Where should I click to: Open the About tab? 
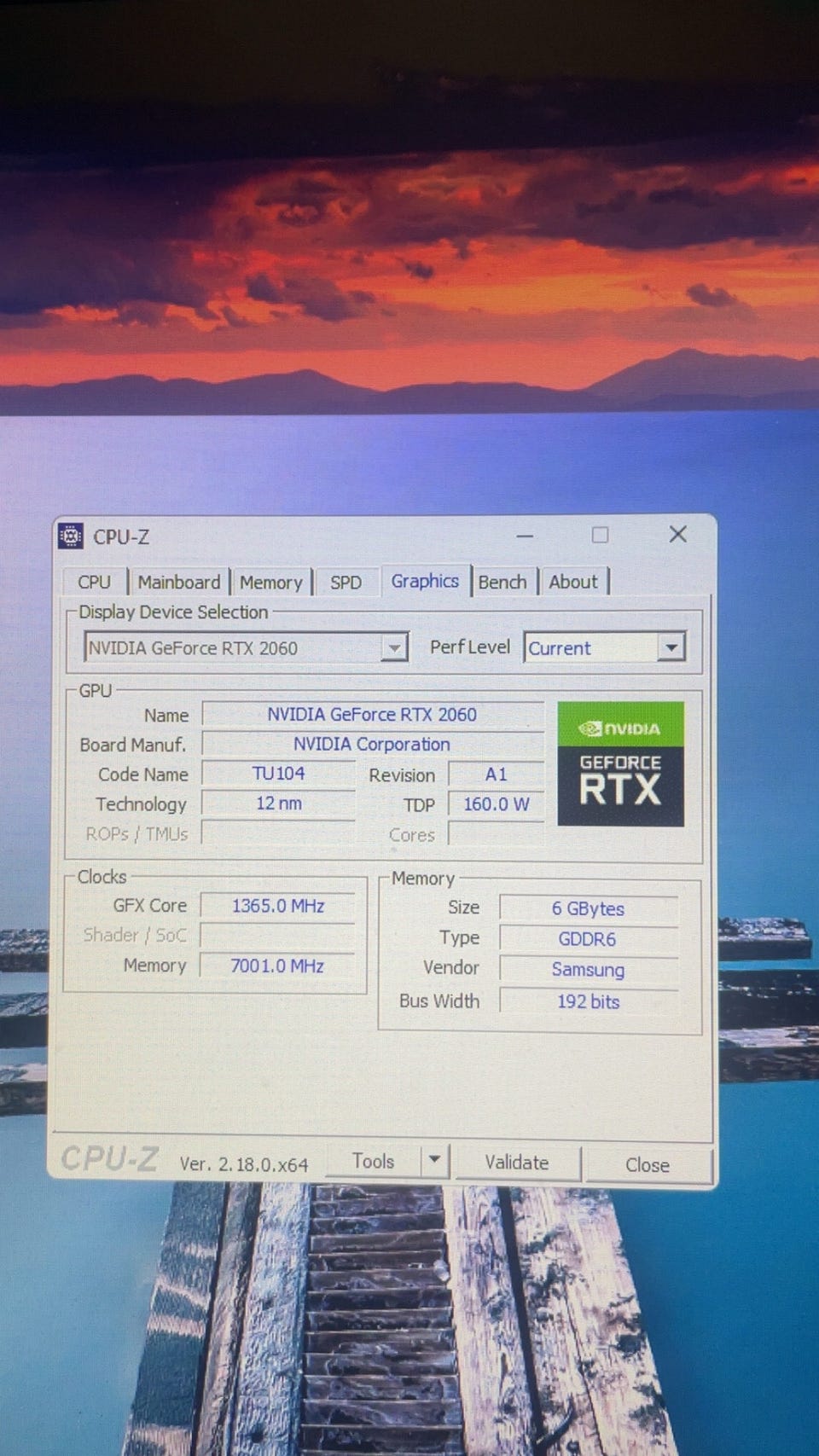click(x=572, y=583)
